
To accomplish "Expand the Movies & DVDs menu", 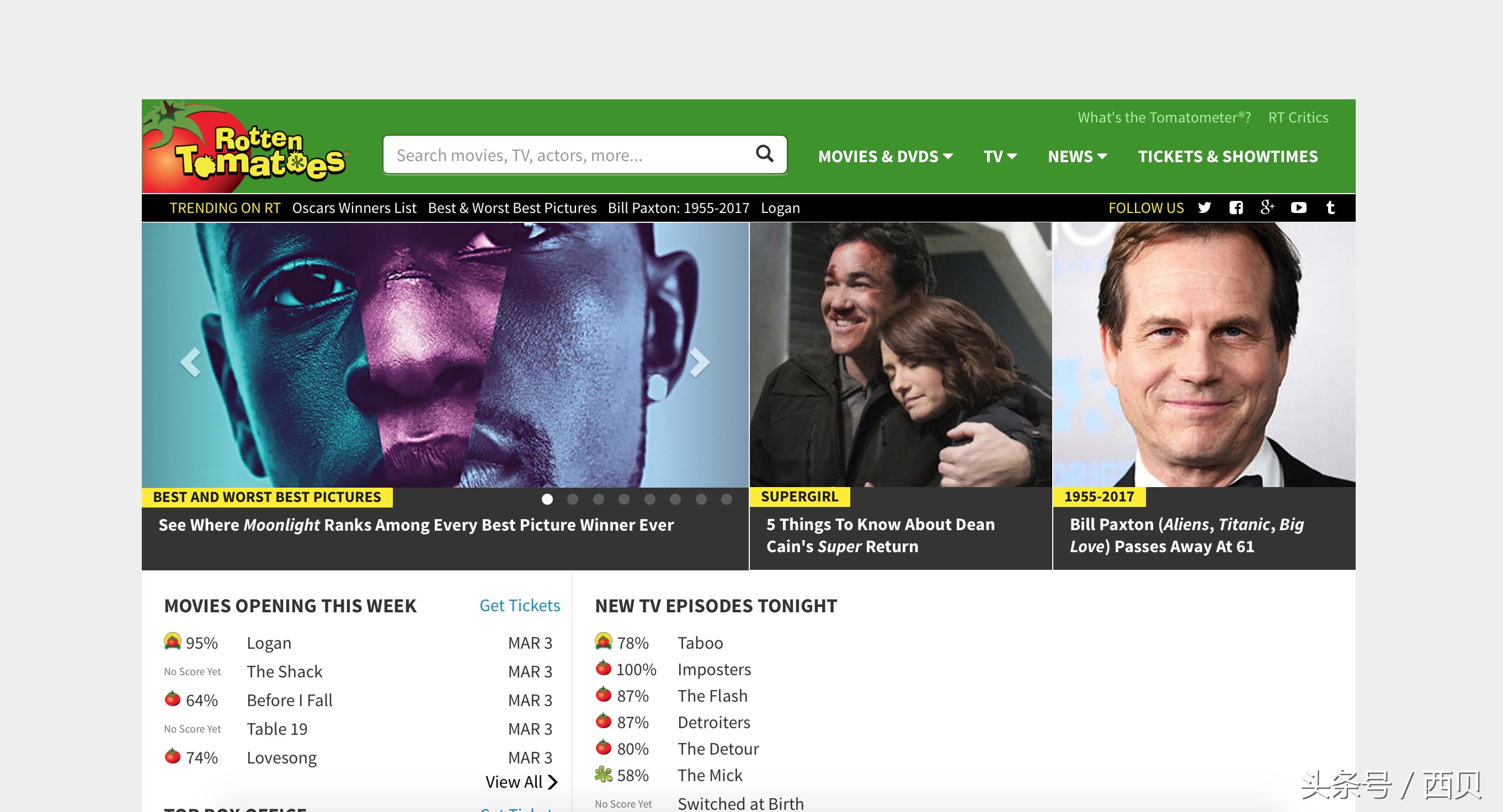I will (885, 156).
